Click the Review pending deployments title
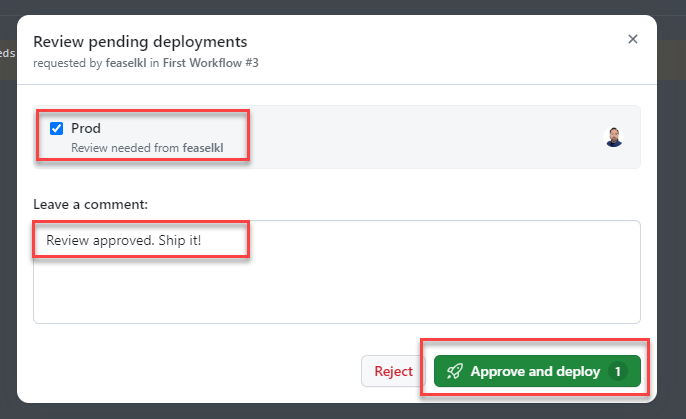The width and height of the screenshot is (686, 419). 140,41
